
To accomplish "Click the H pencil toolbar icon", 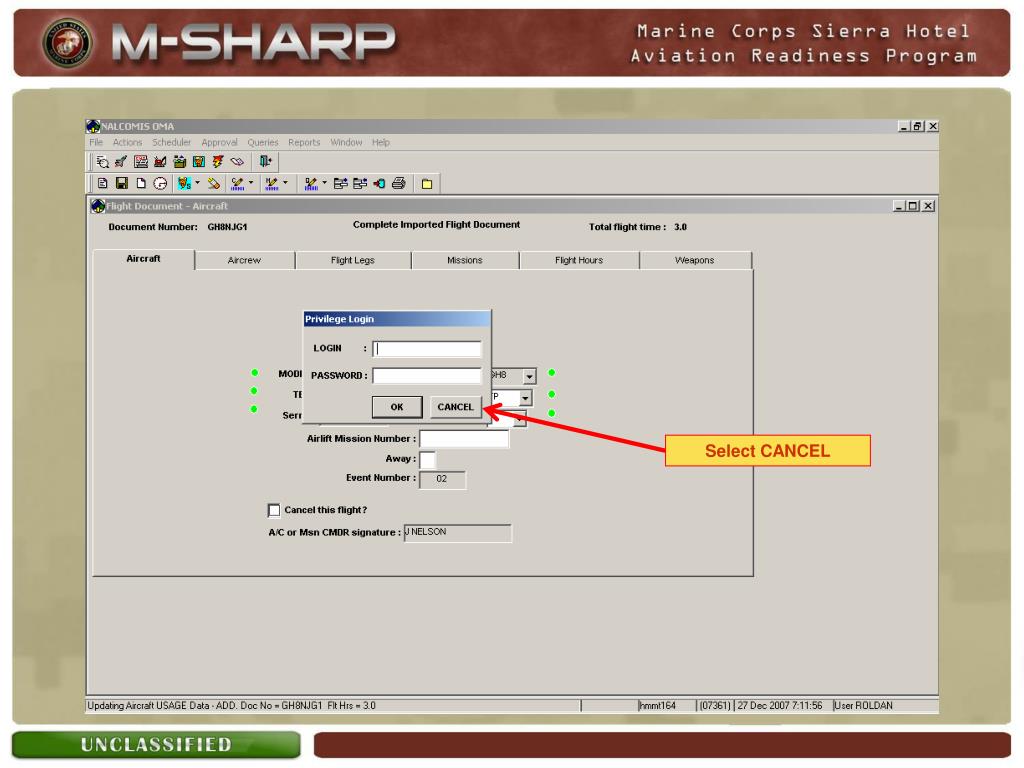I will coord(272,184).
